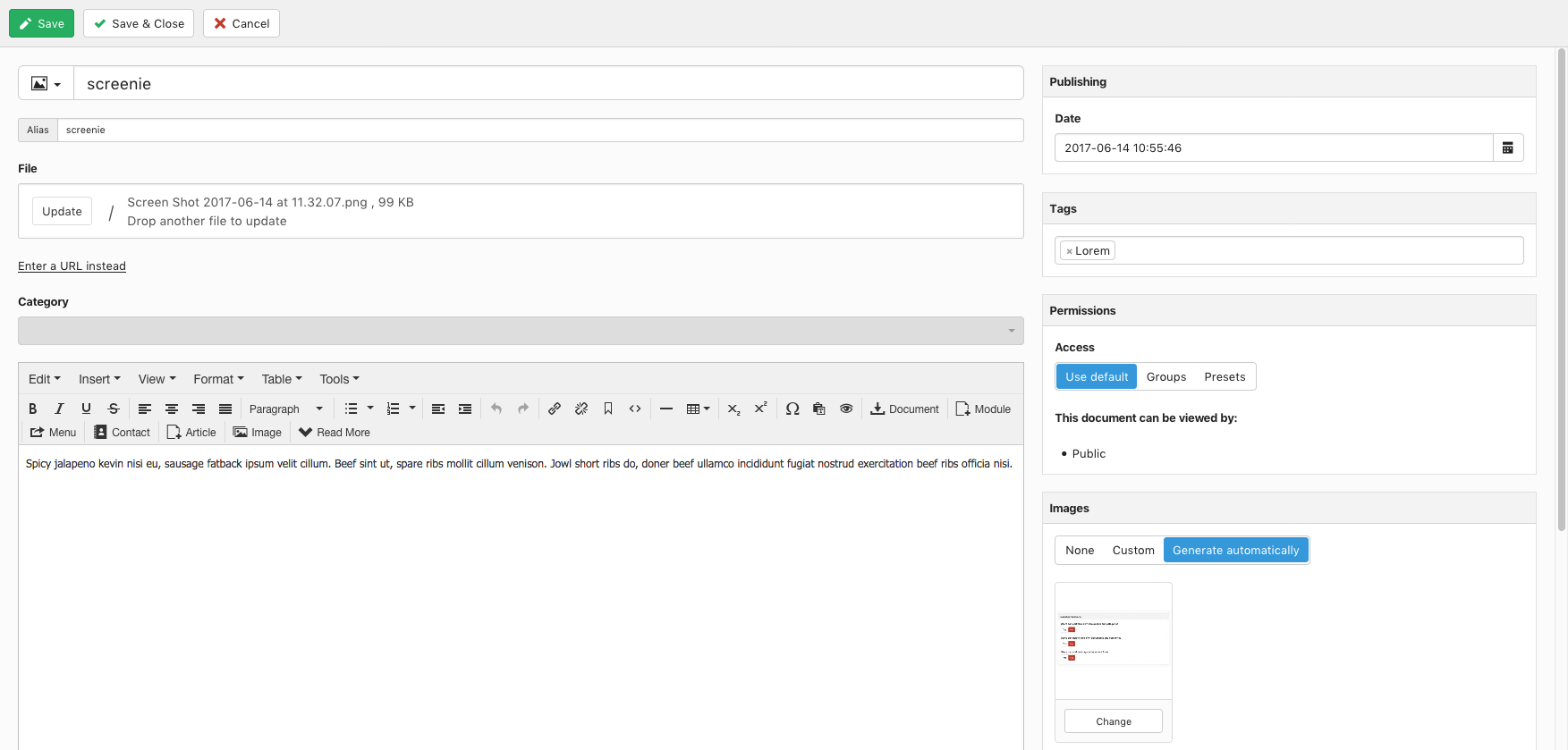Screen dimensions: 1568x750
Task: Open the Table menu
Action: coord(282,379)
